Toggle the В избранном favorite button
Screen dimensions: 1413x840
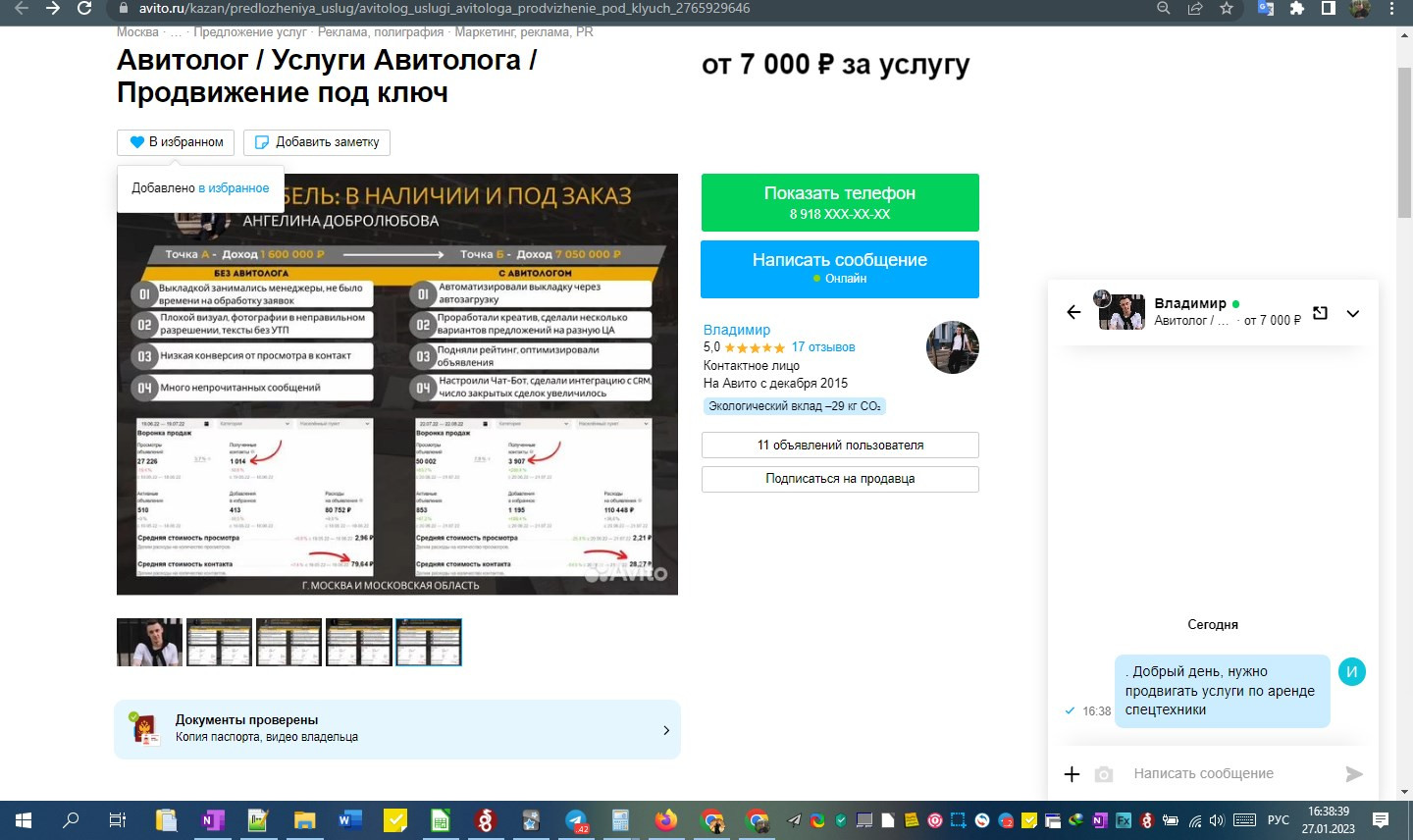(176, 142)
